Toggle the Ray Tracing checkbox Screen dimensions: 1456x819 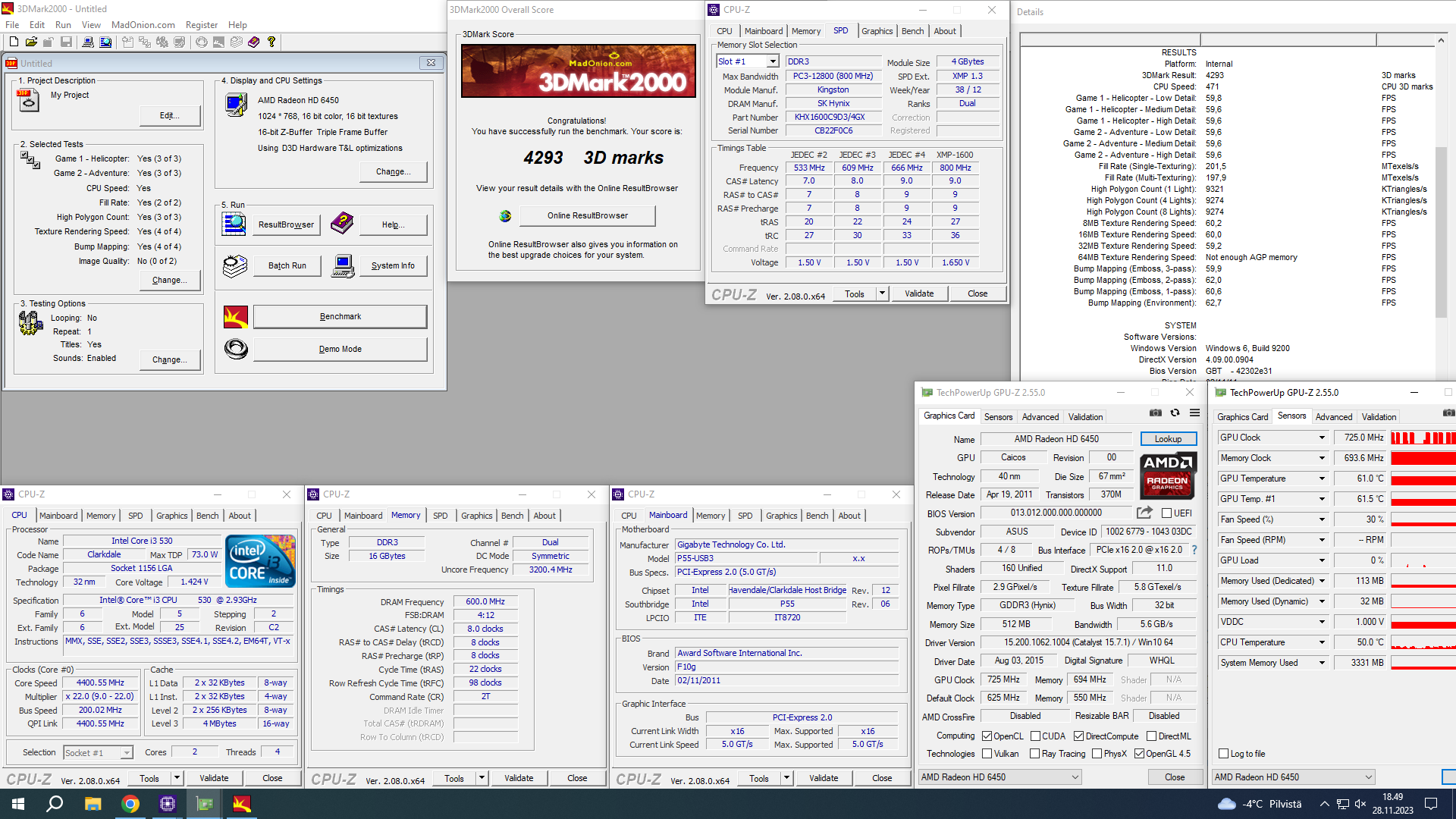[x=1034, y=754]
